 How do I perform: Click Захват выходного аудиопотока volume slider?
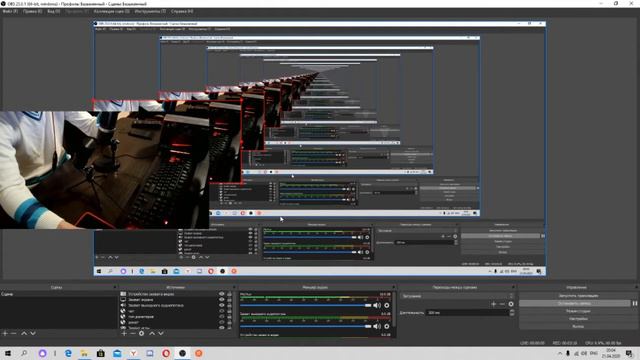point(305,326)
